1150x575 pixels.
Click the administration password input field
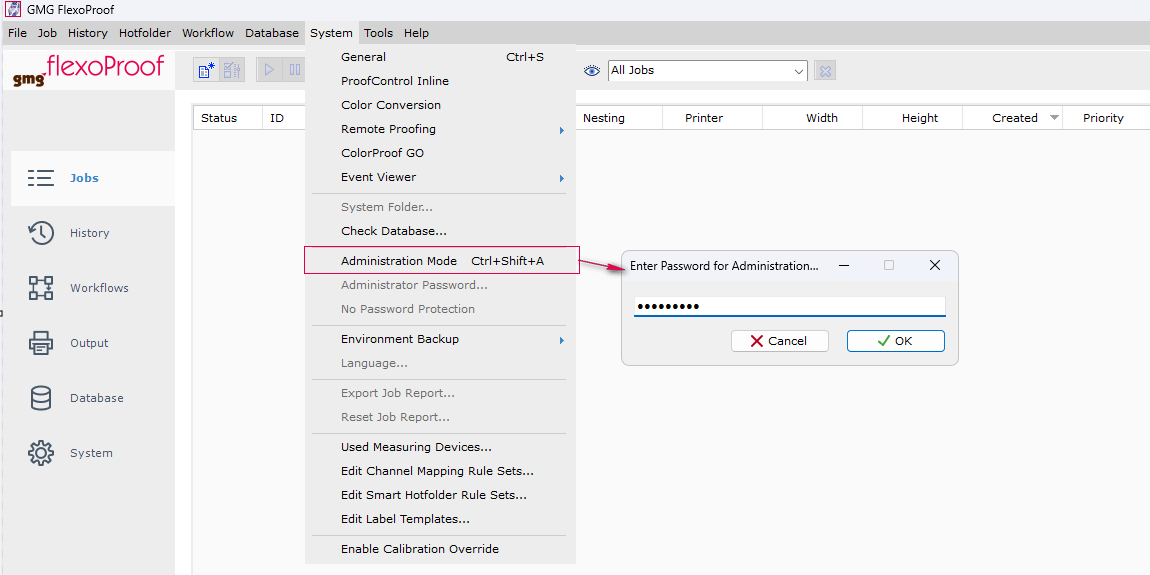pos(789,307)
